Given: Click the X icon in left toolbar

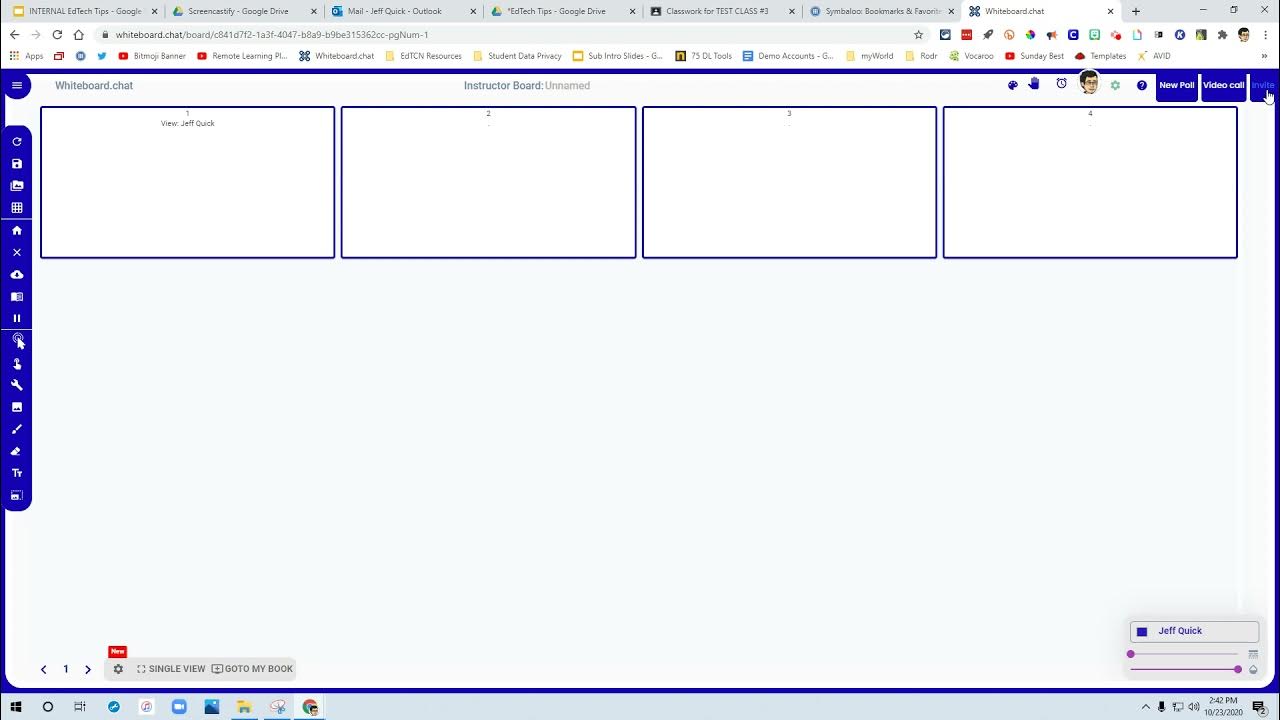Looking at the screenshot, I should pos(16,252).
